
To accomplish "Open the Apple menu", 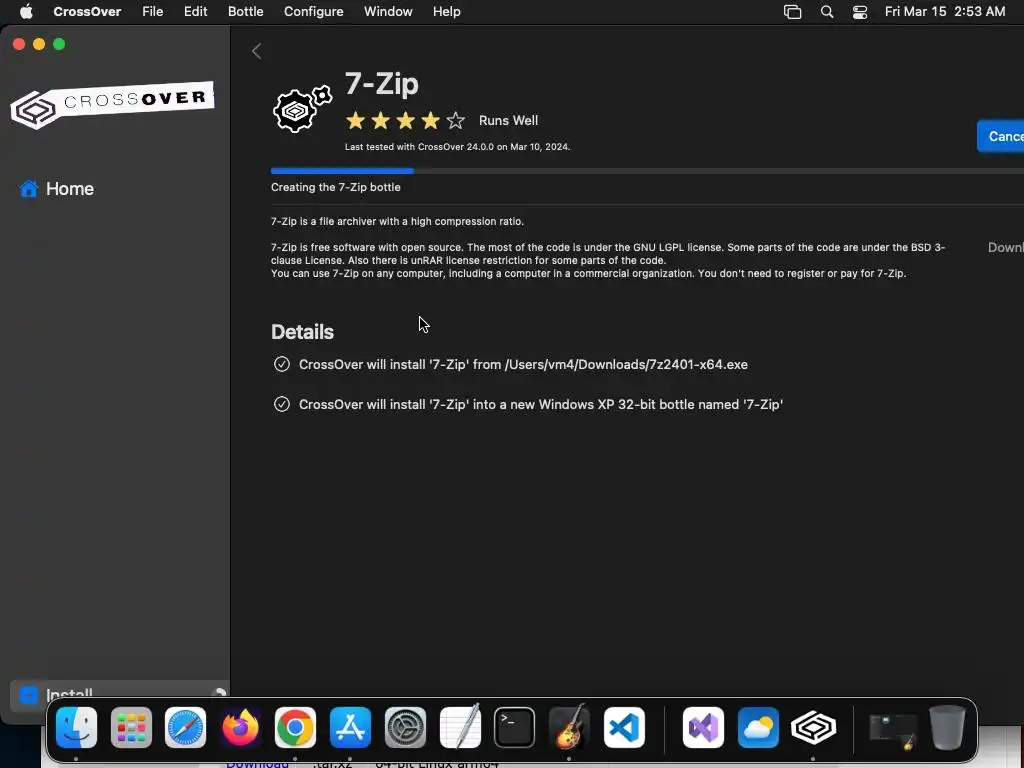I will tap(26, 12).
